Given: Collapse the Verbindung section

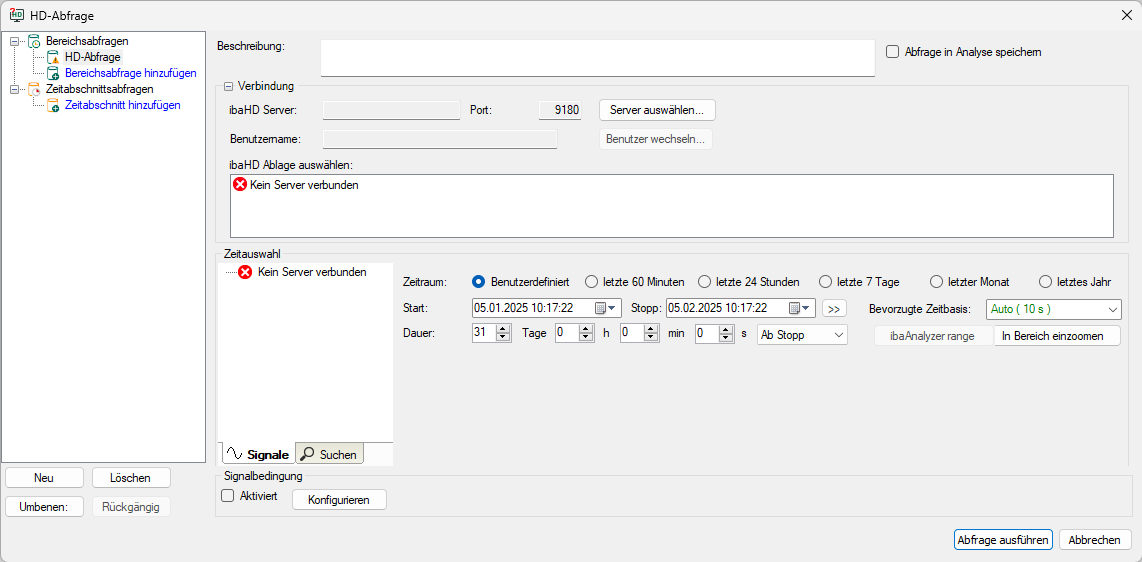Looking at the screenshot, I should (x=228, y=86).
